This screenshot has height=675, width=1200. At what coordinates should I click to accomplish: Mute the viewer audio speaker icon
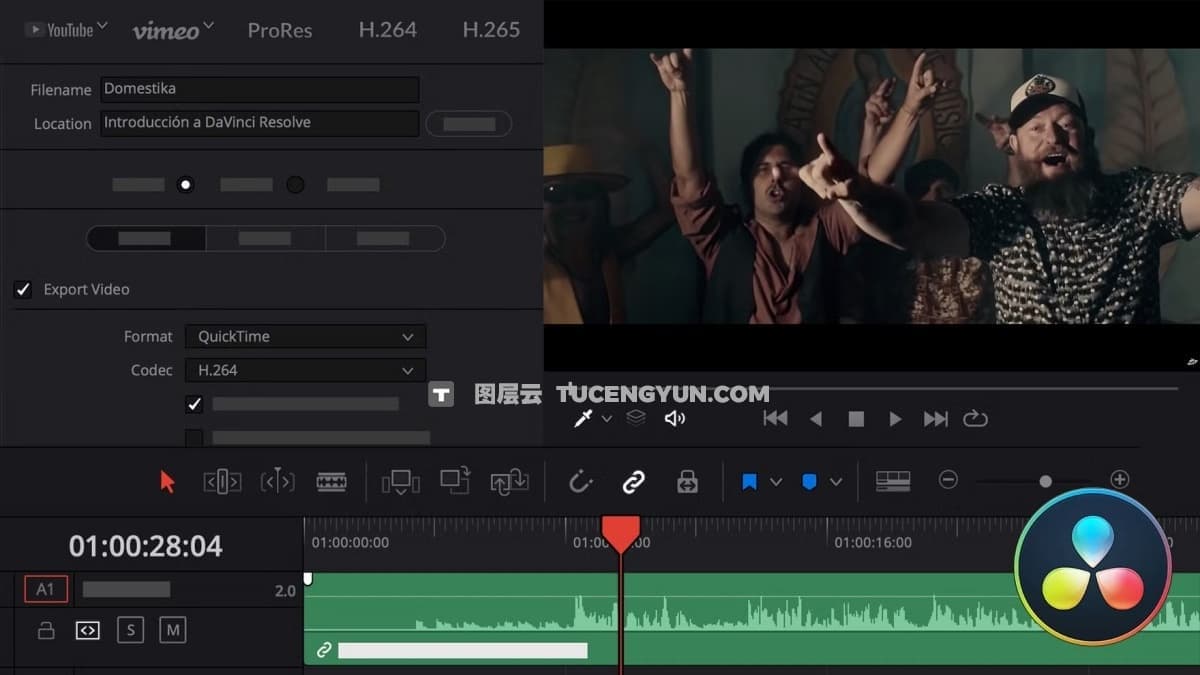click(675, 419)
